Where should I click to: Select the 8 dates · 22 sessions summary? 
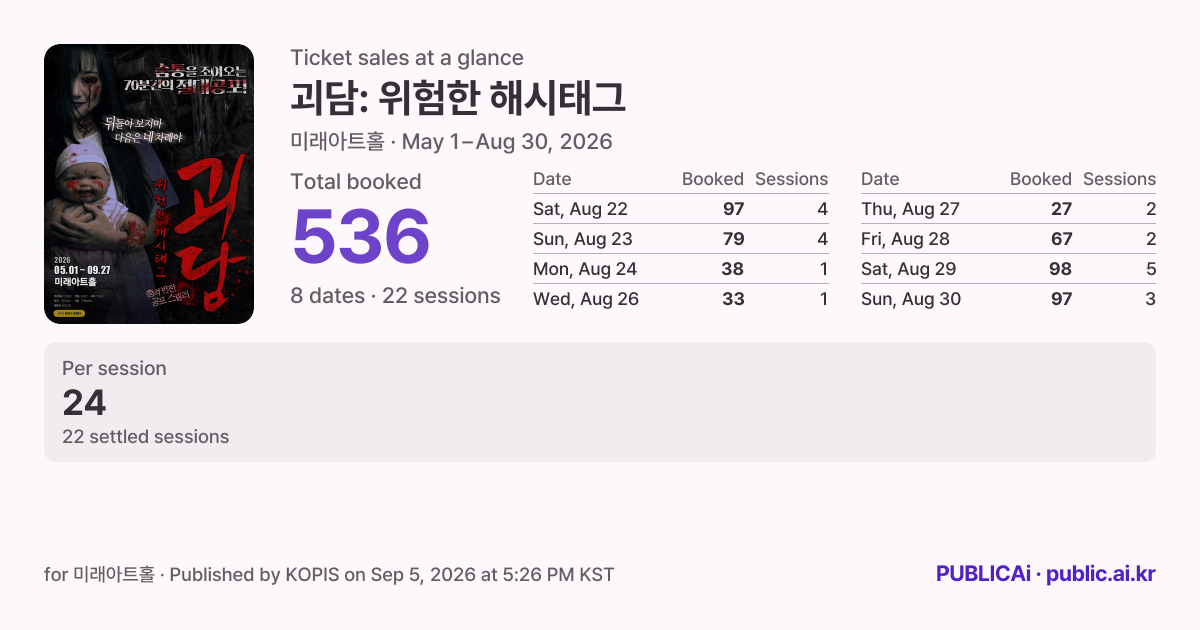pyautogui.click(x=396, y=296)
